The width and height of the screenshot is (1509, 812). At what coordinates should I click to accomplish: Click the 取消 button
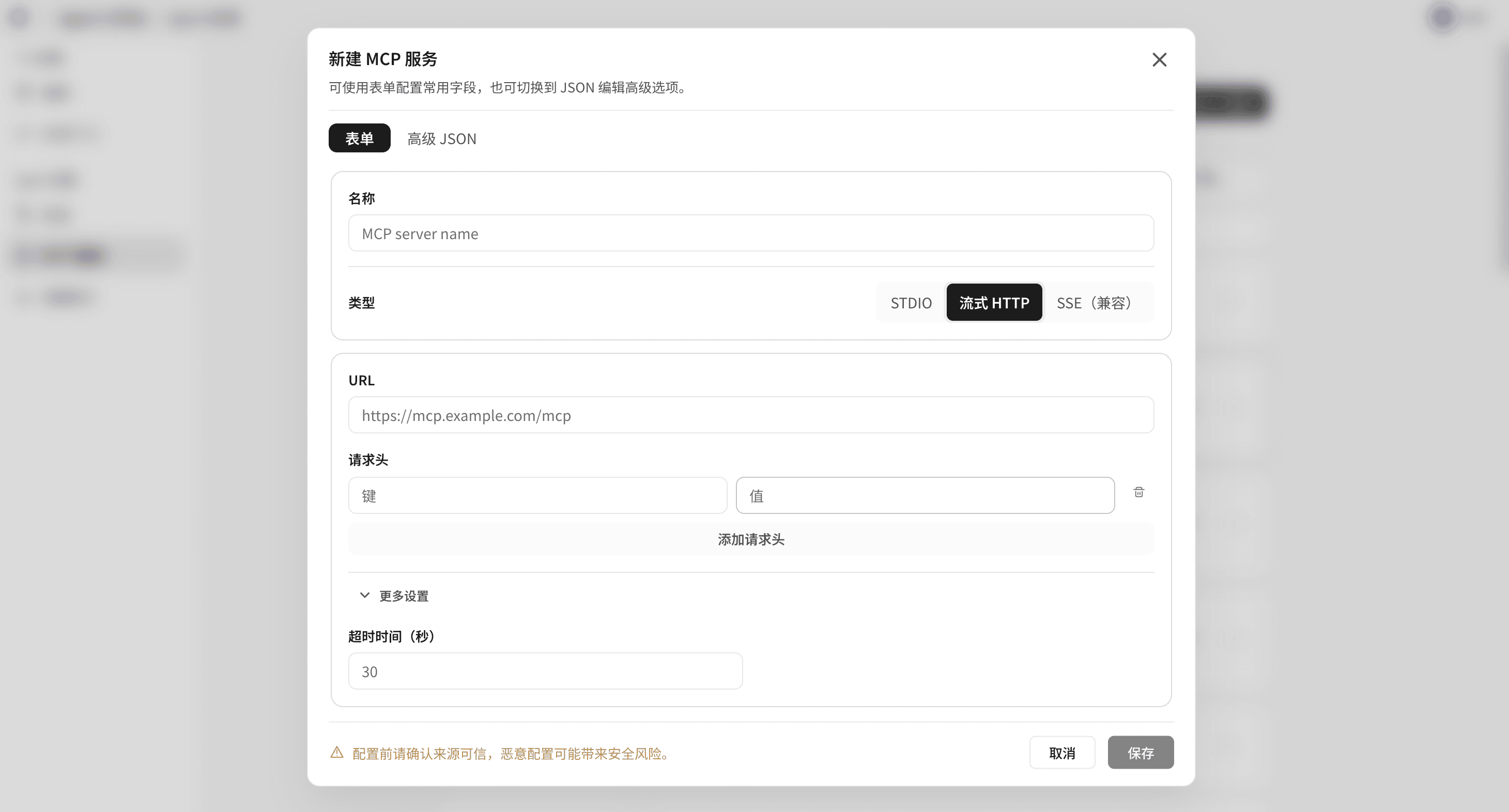(x=1062, y=753)
